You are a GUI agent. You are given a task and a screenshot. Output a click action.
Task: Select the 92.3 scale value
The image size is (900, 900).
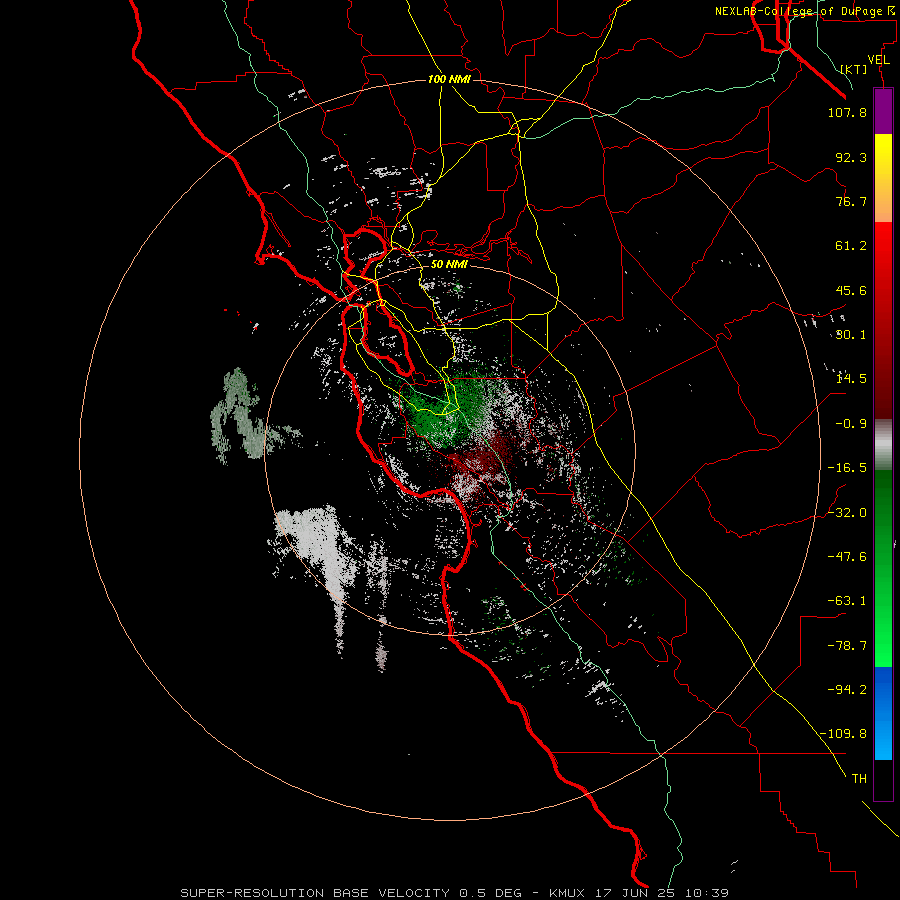point(851,157)
